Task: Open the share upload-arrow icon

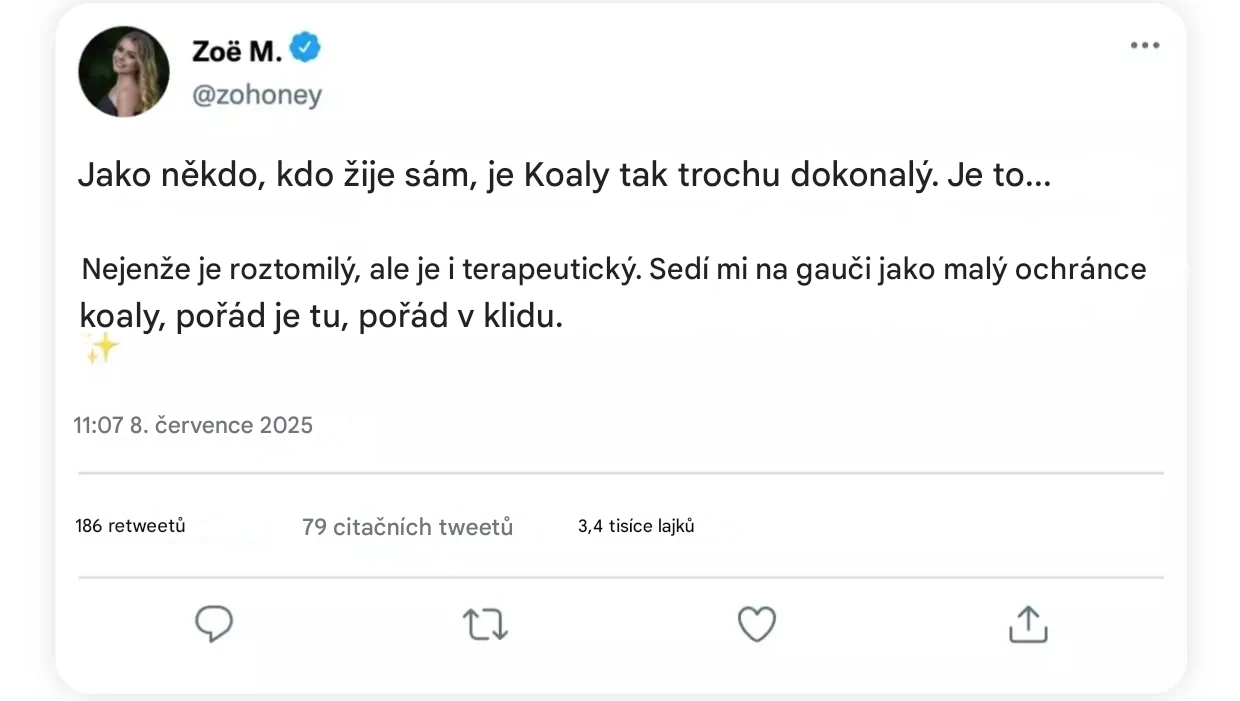Action: coord(1027,624)
